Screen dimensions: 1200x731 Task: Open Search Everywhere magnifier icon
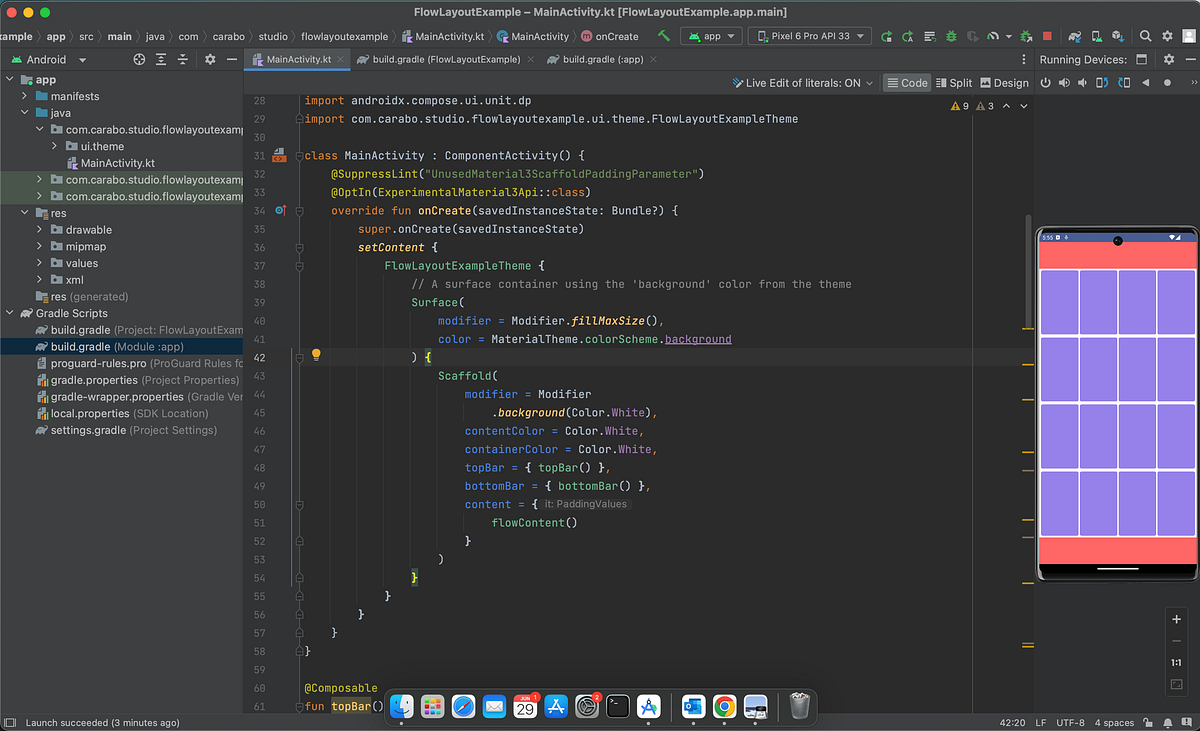click(1144, 36)
